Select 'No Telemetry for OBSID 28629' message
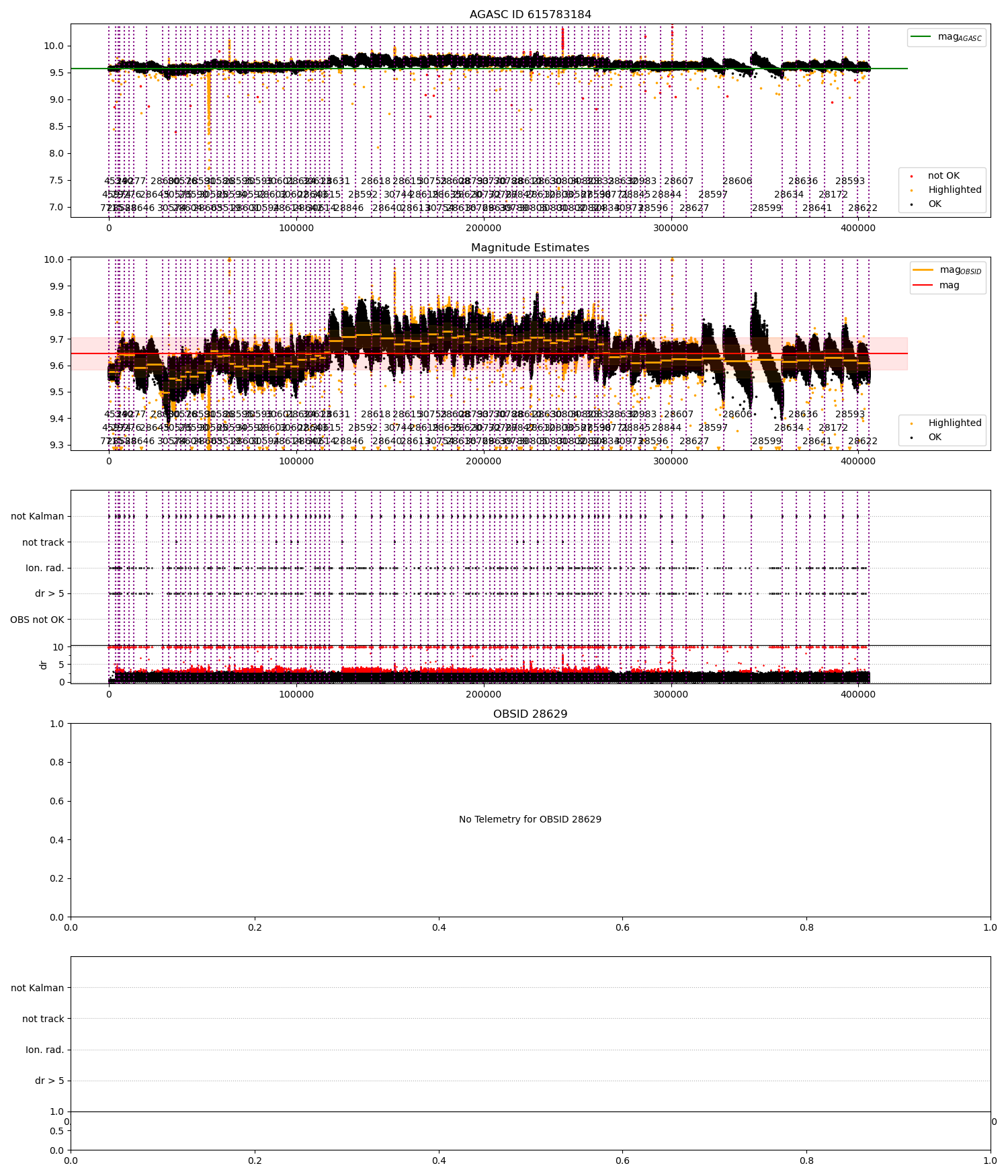Image resolution: width=1008 pixels, height=1176 pixels. 530,819
